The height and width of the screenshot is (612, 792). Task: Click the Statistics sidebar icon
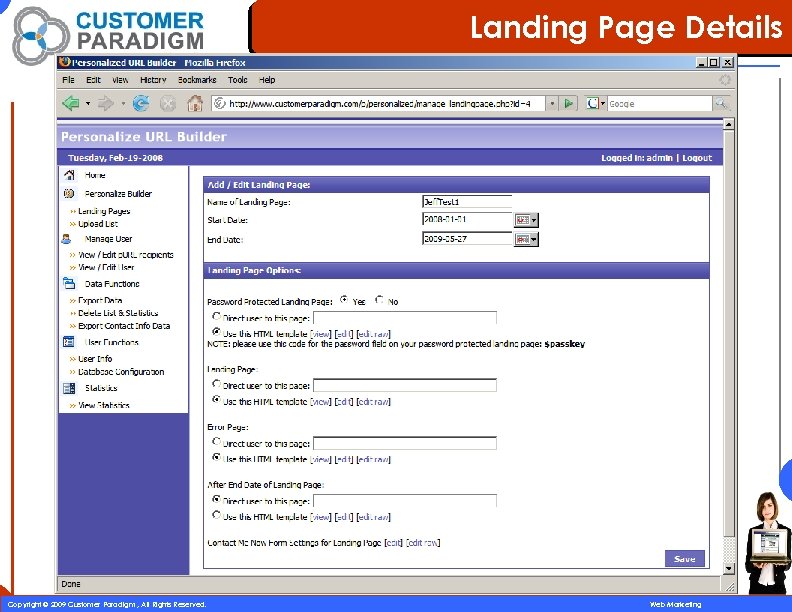69,388
